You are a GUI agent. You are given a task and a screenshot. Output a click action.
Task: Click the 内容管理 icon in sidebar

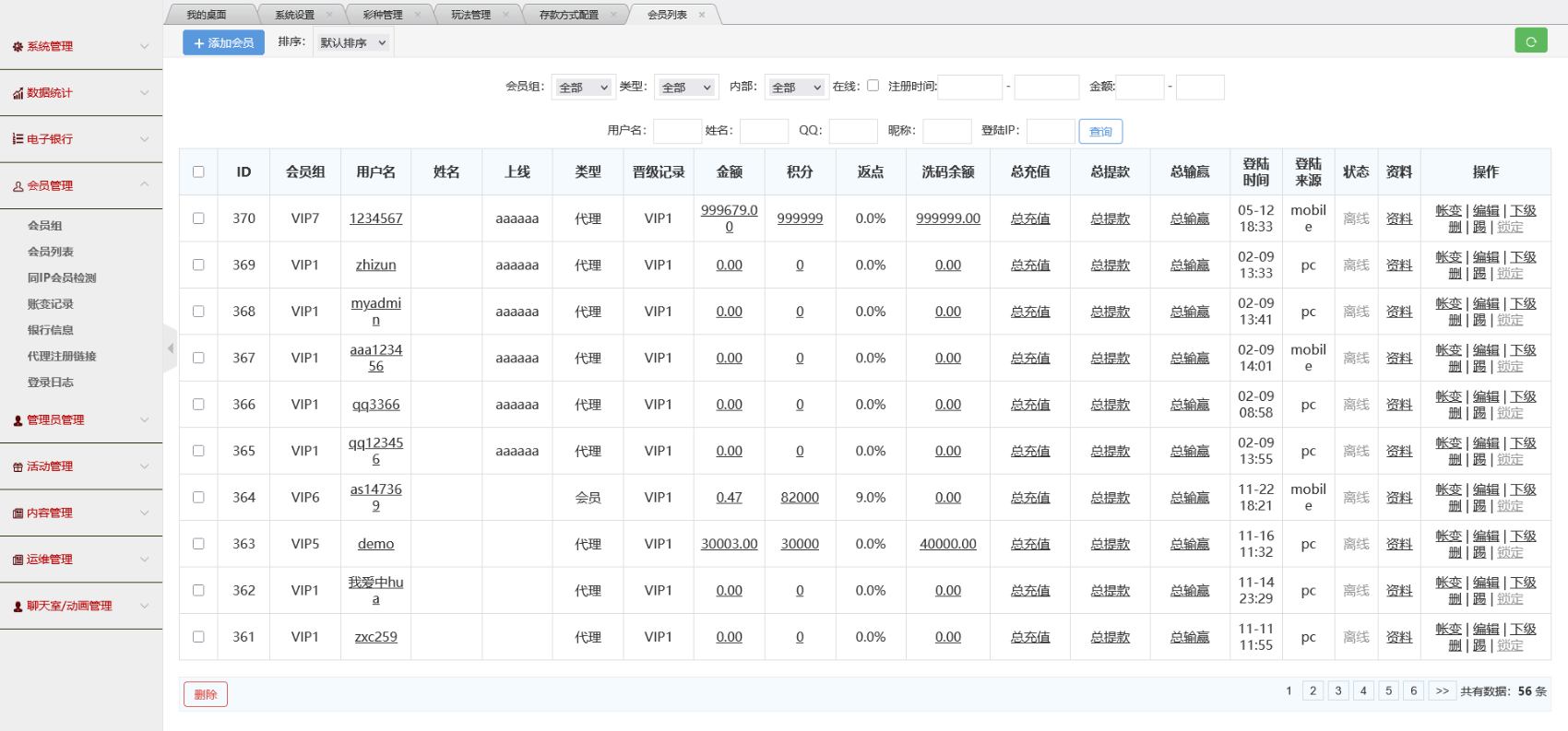coord(18,513)
